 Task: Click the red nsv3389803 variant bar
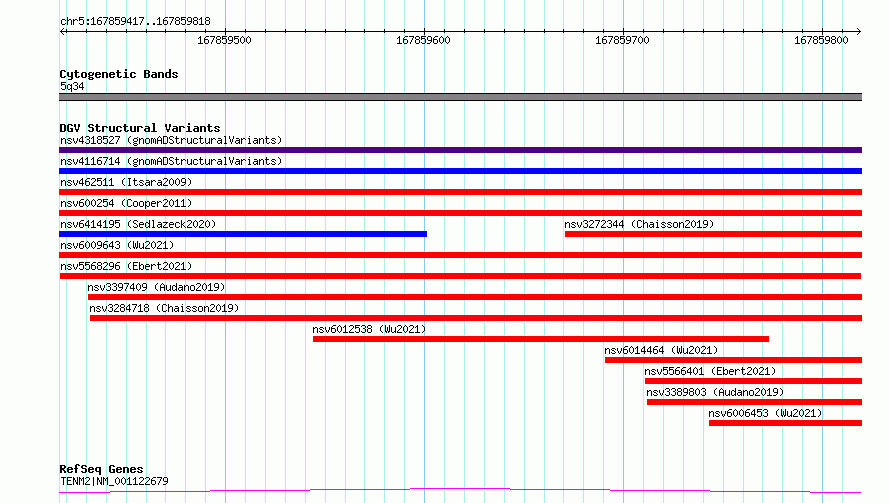[754, 402]
